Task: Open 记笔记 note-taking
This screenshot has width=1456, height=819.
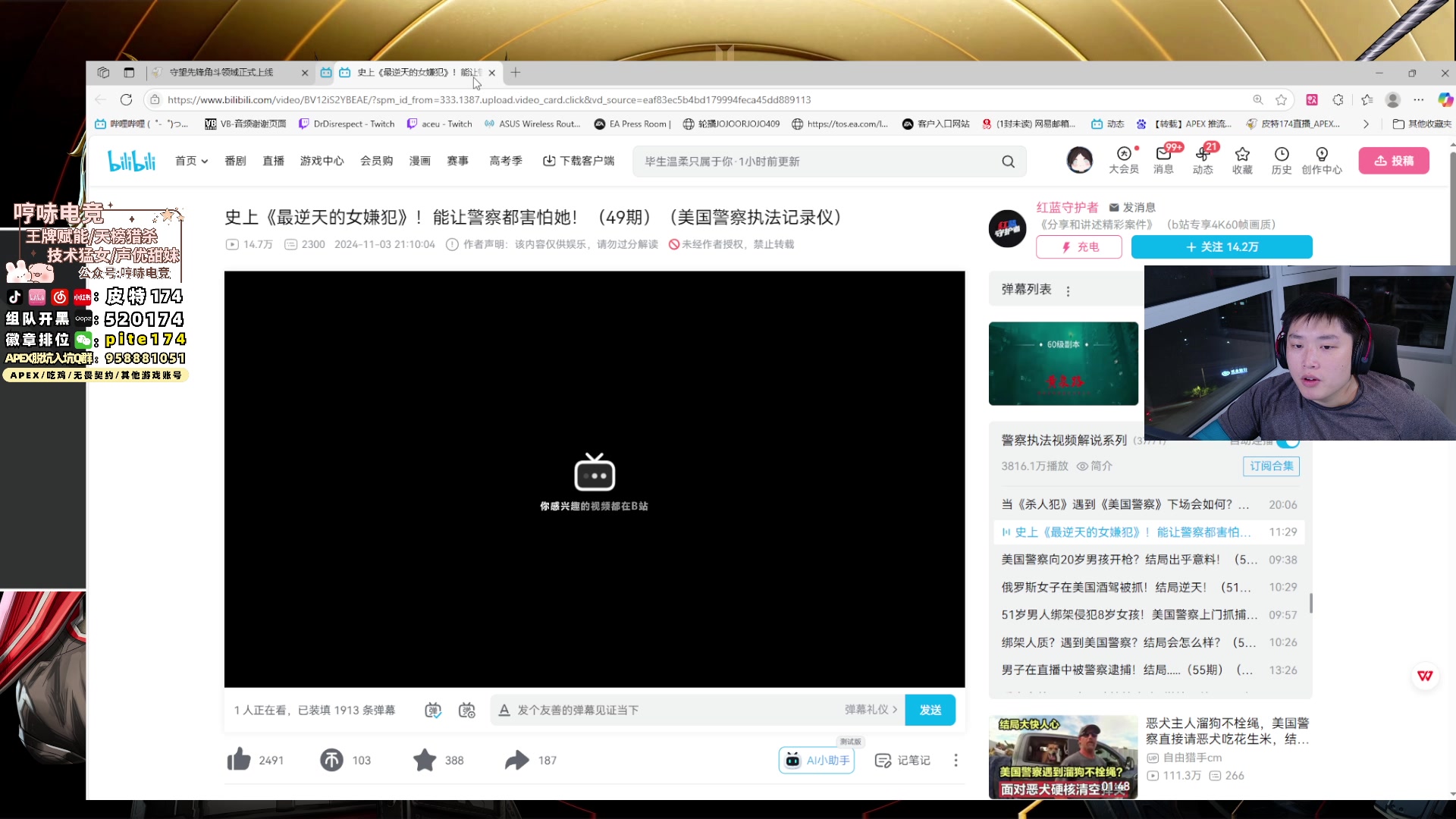Action: (902, 760)
